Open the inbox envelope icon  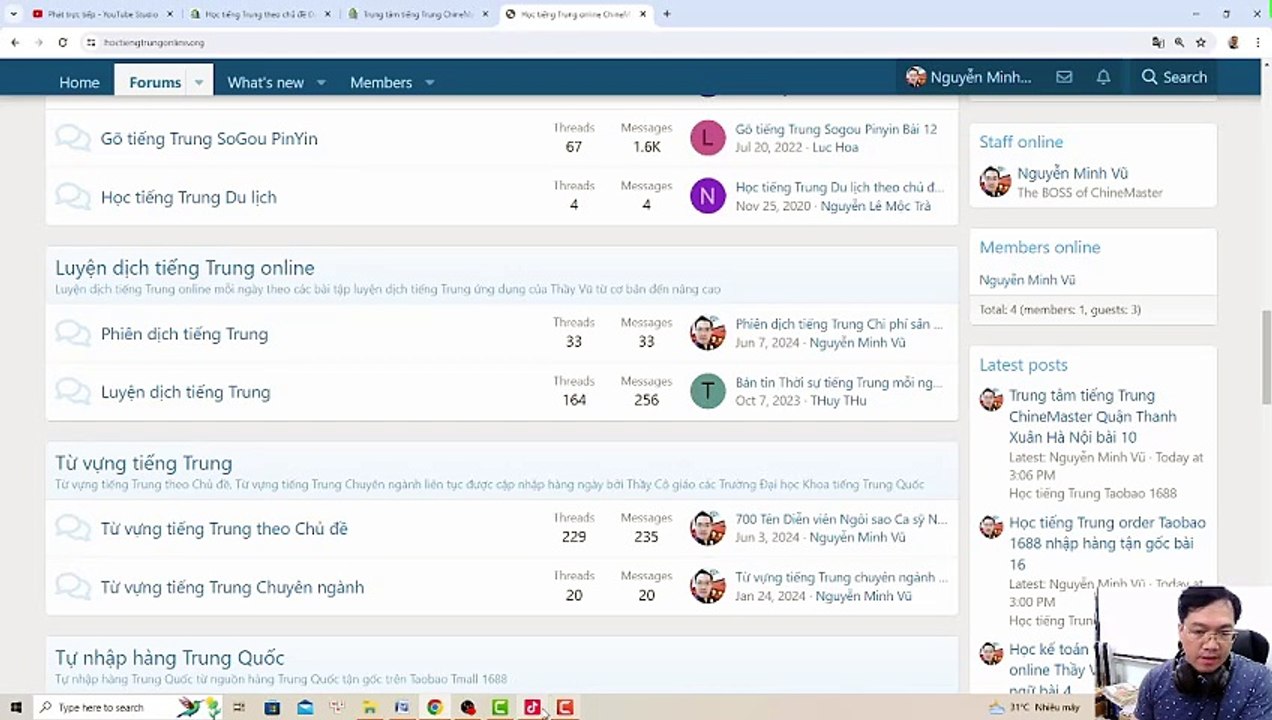(1064, 77)
